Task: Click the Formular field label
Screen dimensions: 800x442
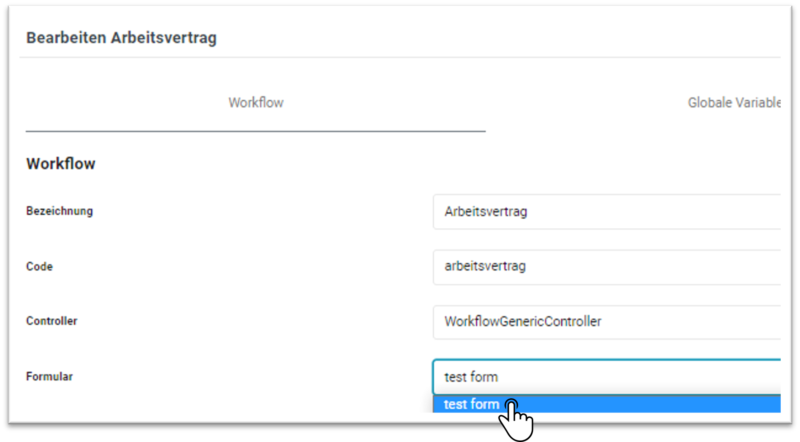Action: (49, 377)
